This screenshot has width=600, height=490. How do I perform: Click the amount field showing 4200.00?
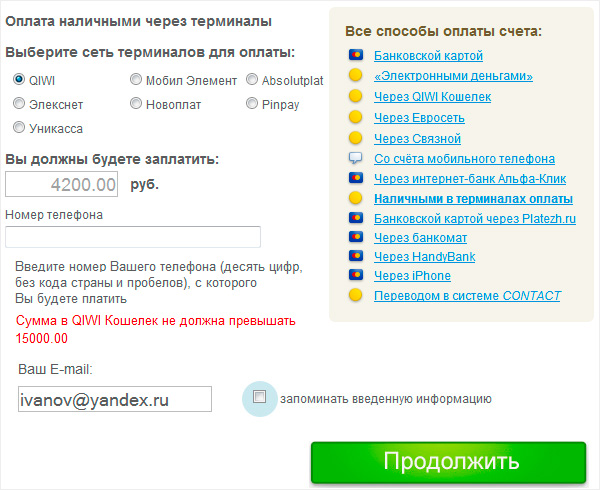click(61, 184)
